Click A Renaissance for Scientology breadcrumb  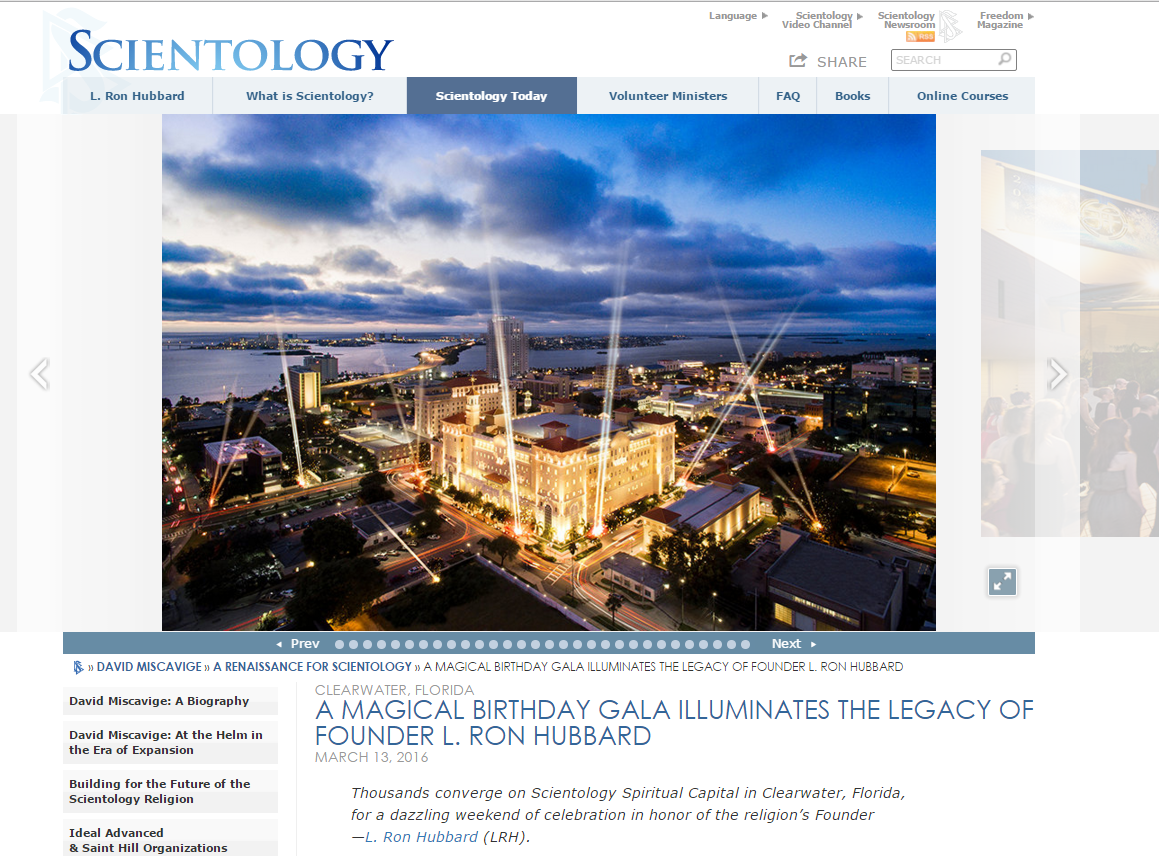click(313, 667)
